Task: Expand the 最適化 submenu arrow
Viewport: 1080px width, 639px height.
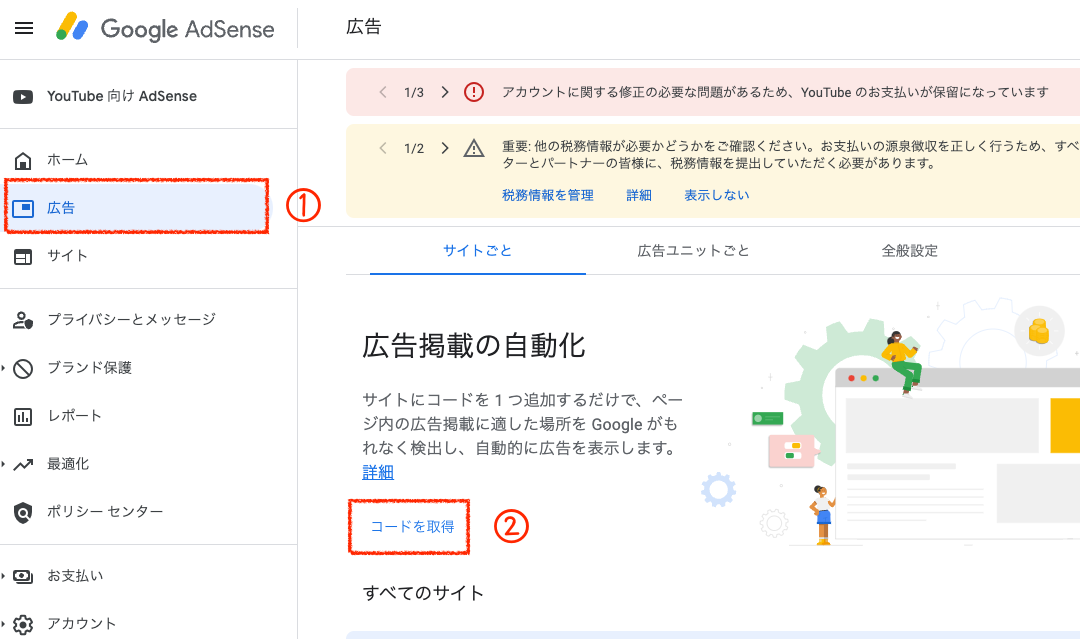Action: pos(3,464)
